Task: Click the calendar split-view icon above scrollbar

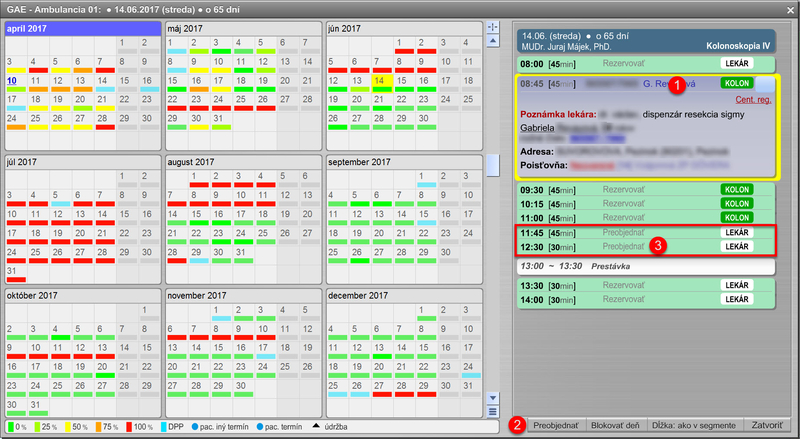Action: [x=492, y=28]
